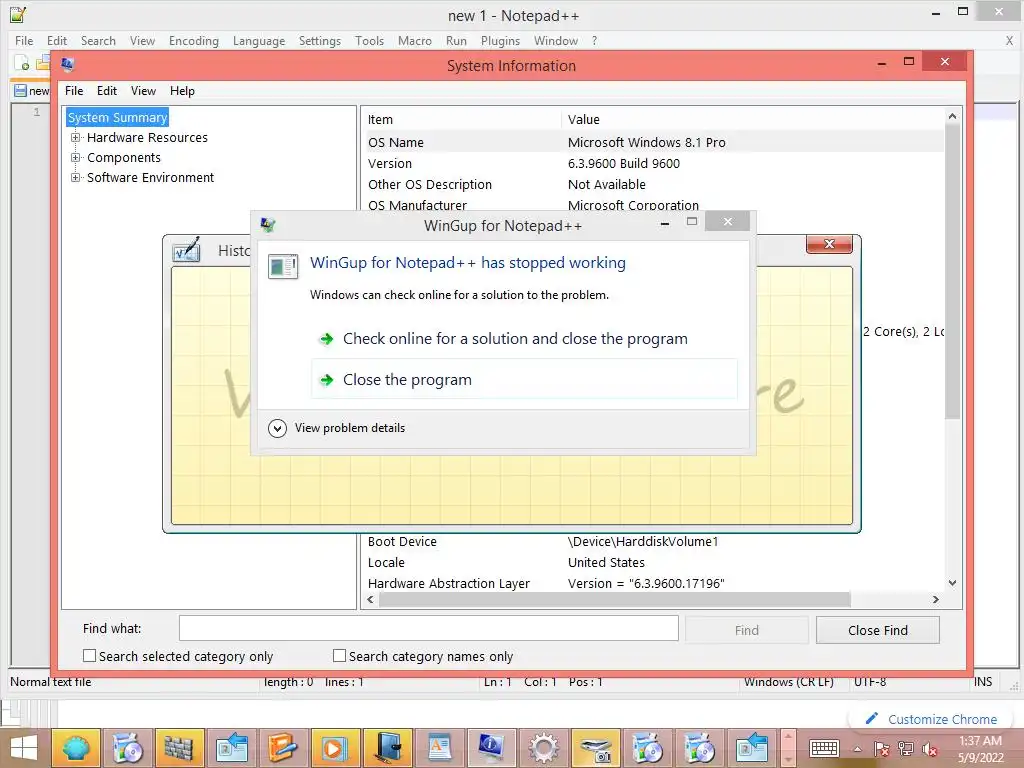
Task: Click horizontal scrollbar right arrow
Action: [x=936, y=599]
